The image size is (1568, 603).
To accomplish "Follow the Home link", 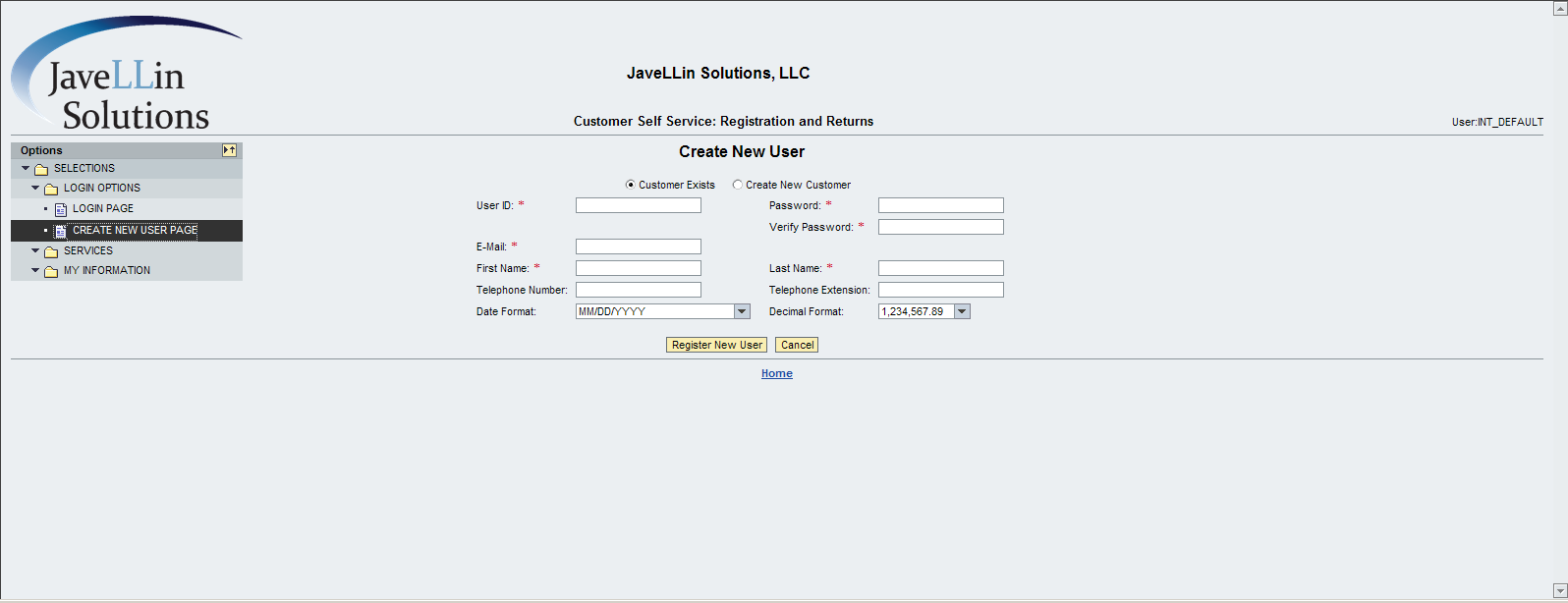I will pyautogui.click(x=777, y=373).
